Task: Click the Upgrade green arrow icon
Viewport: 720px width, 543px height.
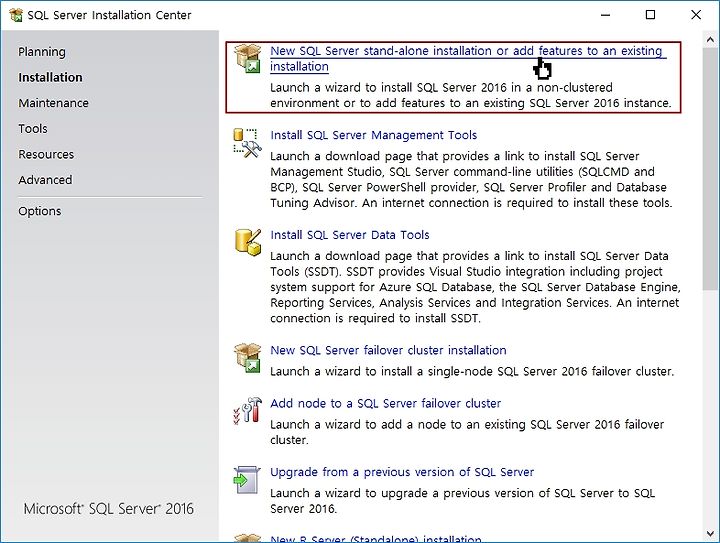Action: pyautogui.click(x=248, y=480)
